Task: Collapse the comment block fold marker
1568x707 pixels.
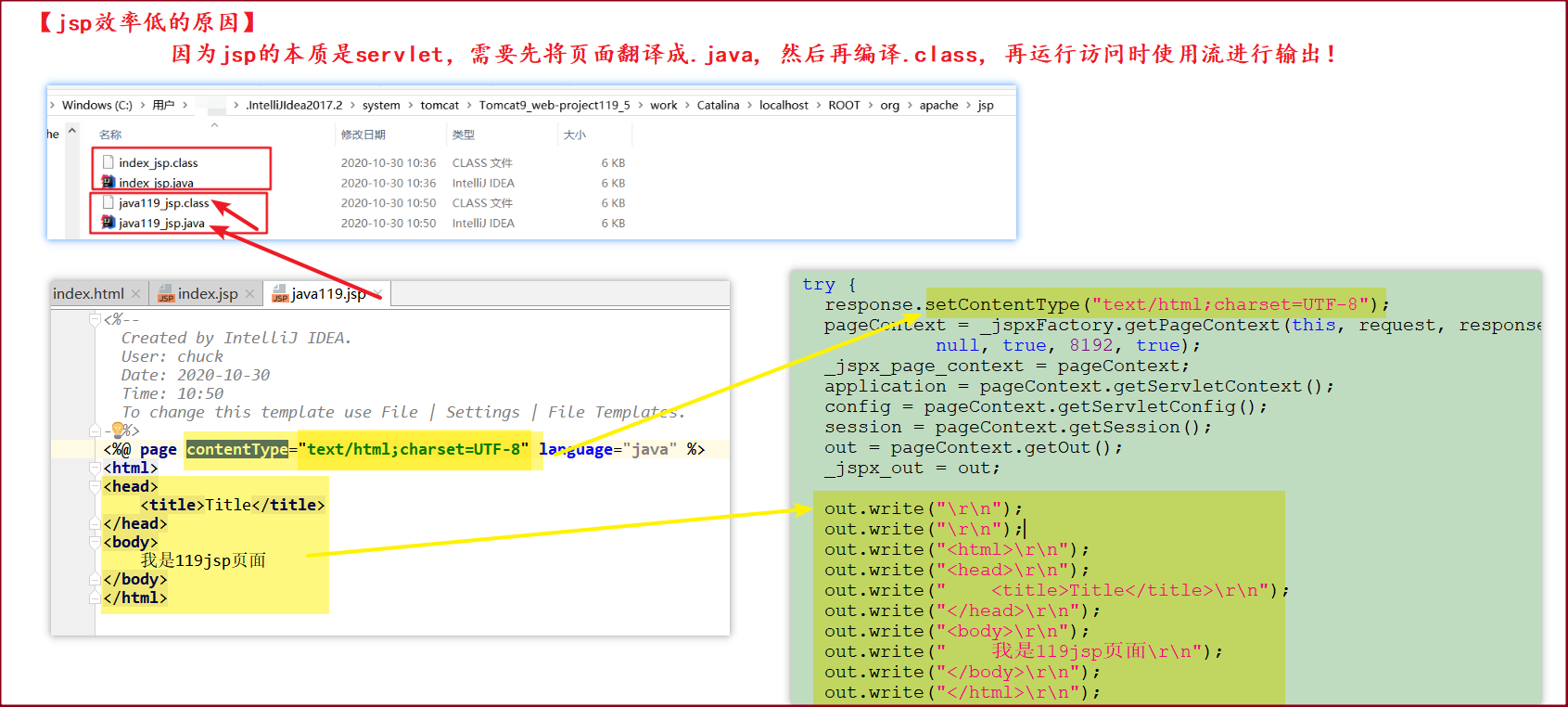Action: (95, 319)
